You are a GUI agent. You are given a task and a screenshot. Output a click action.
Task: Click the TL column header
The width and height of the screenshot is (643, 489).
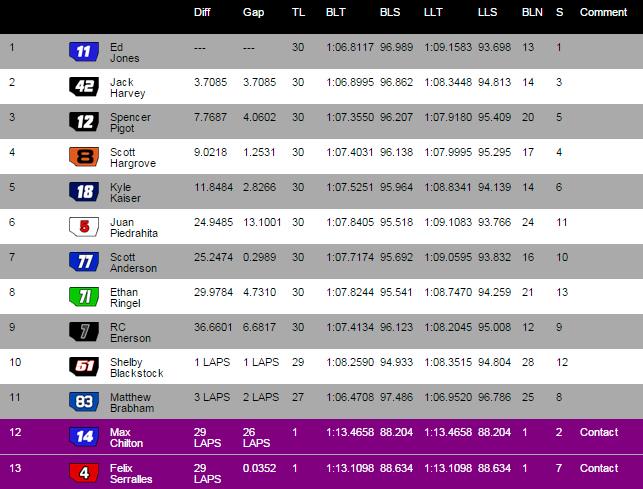[x=299, y=12]
